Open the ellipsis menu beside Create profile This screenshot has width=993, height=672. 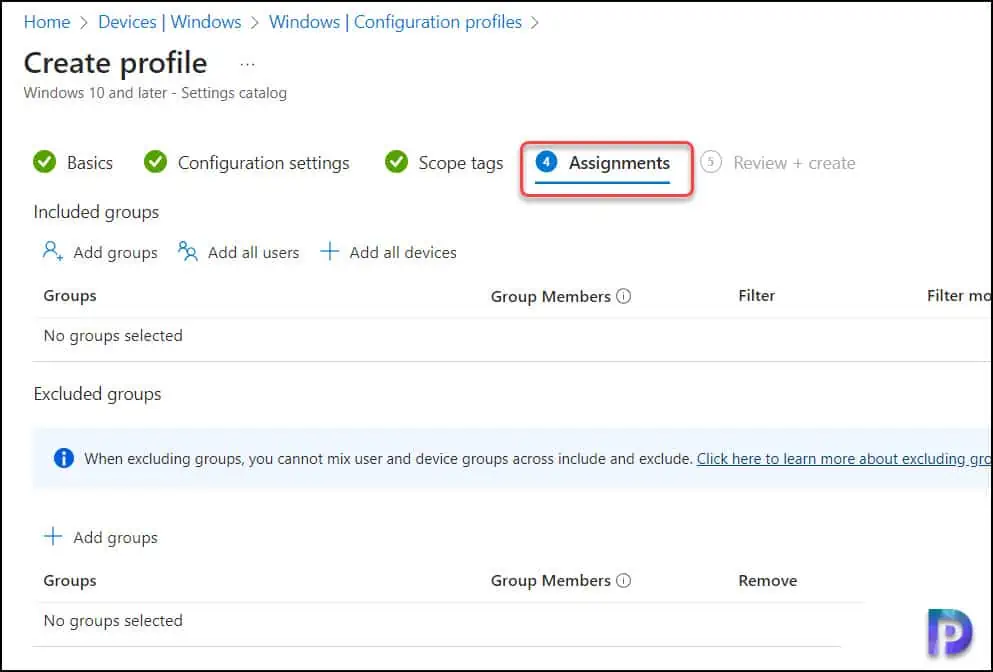coord(248,64)
